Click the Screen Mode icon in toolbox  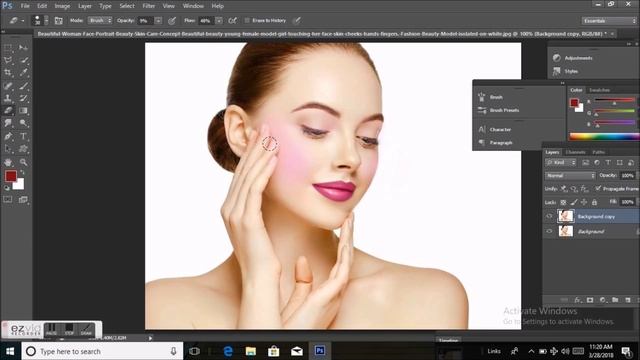(23, 199)
